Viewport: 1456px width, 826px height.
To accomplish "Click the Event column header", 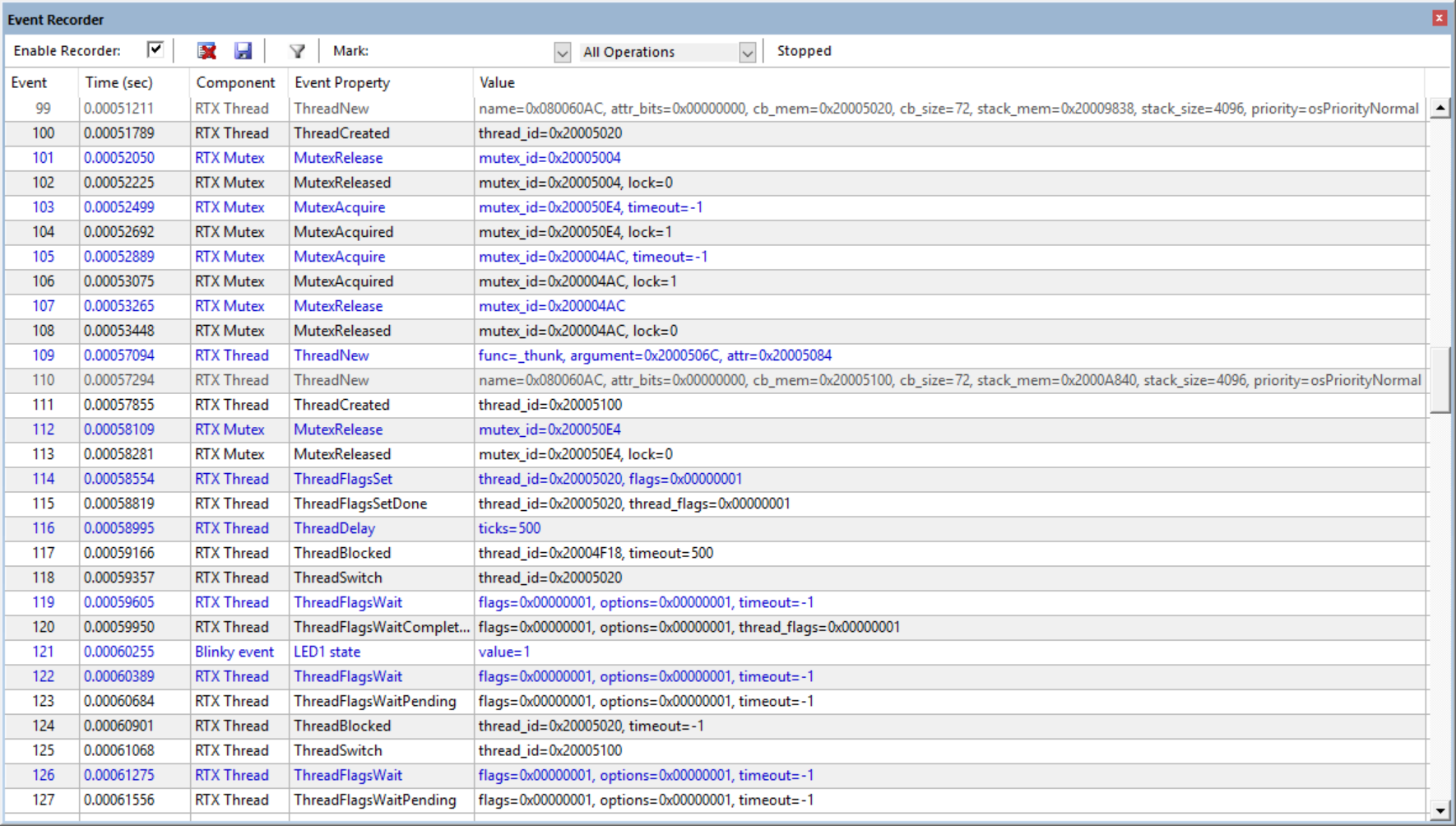I will (29, 82).
